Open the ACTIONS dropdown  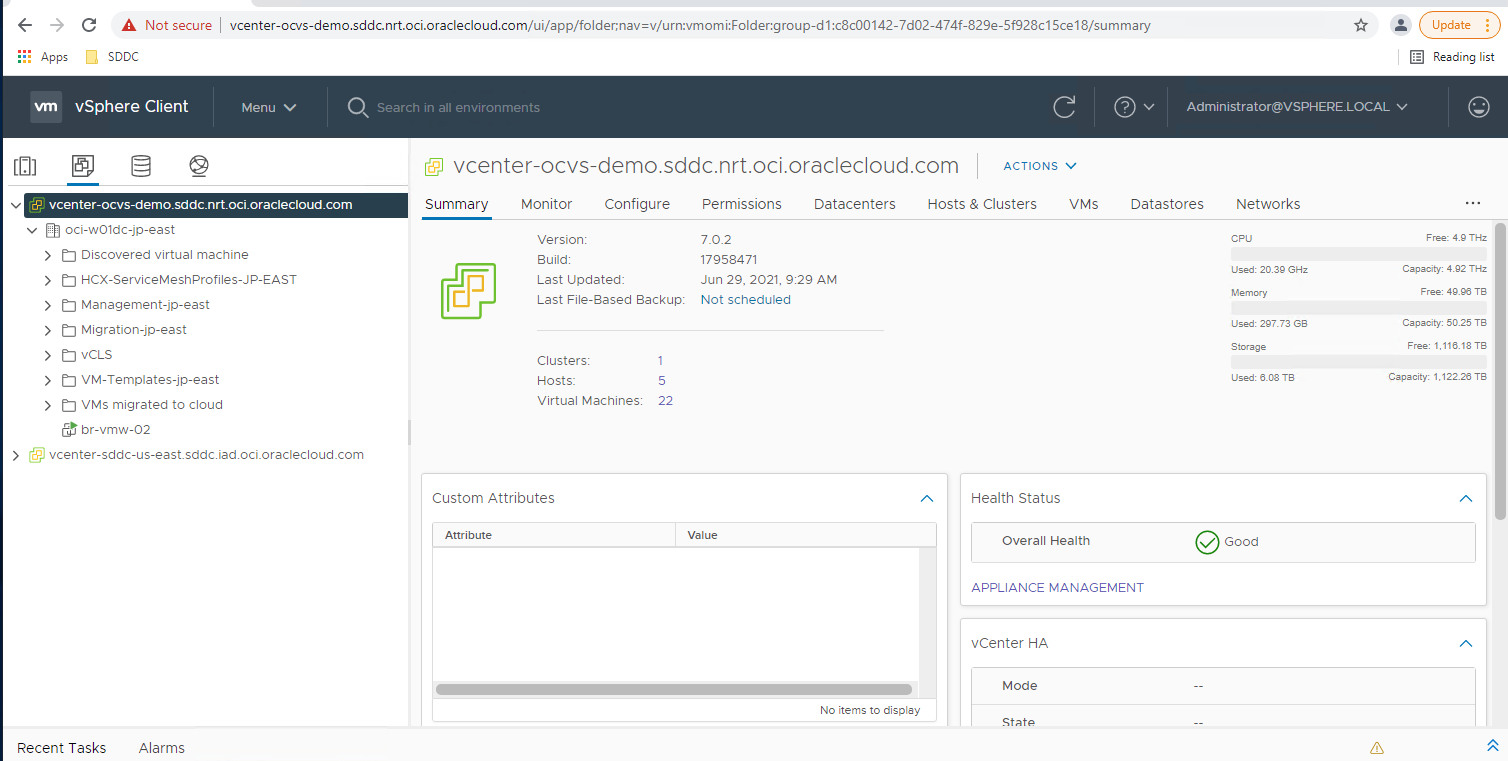[x=1039, y=166]
